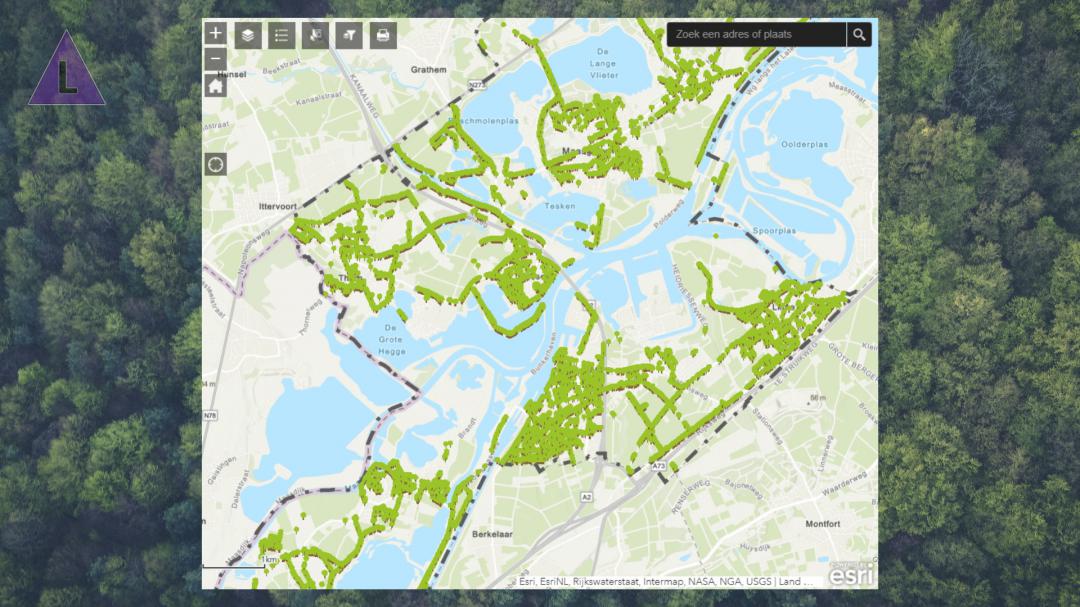Viewport: 1080px width, 607px height.
Task: Click the purple L triangle logo
Action: pos(66,69)
